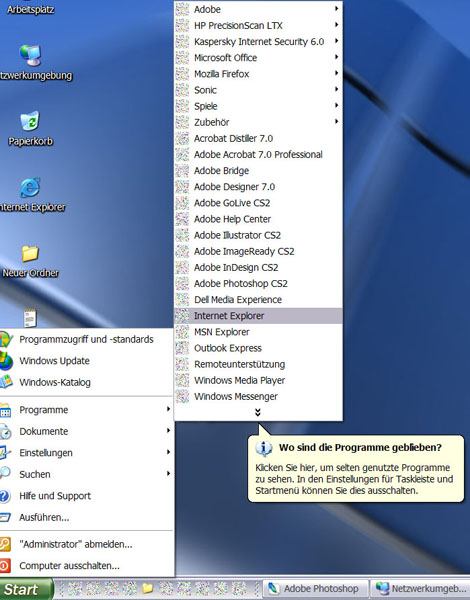
Task: Expand the Mozilla Firefox submenu
Action: click(x=336, y=73)
